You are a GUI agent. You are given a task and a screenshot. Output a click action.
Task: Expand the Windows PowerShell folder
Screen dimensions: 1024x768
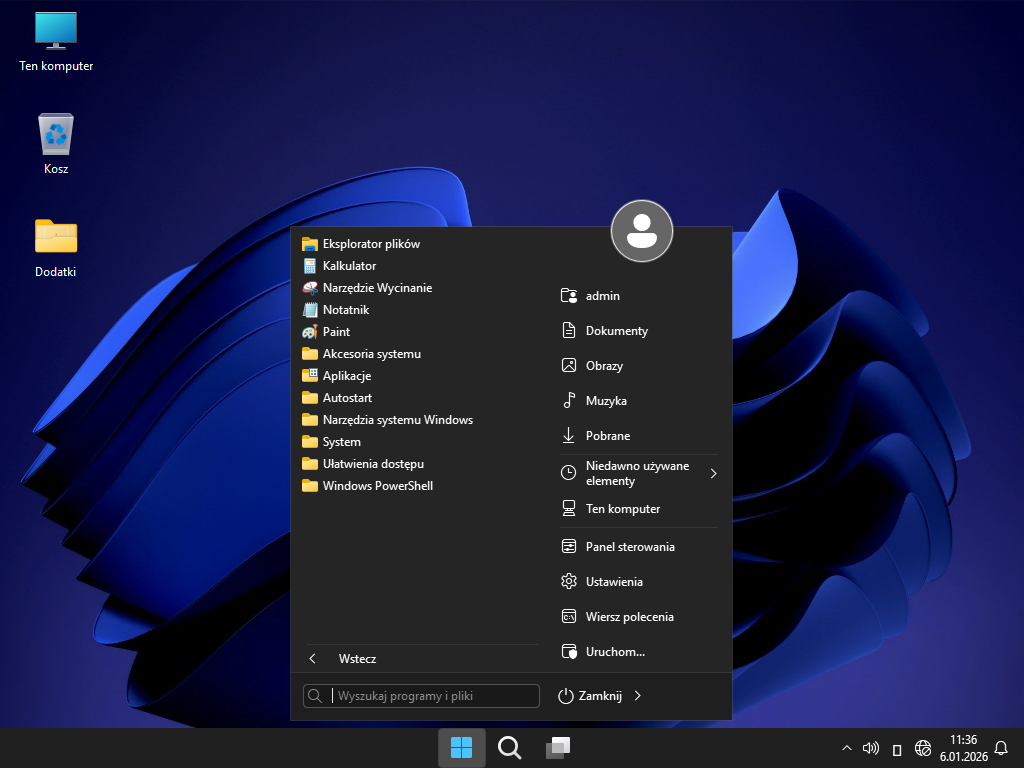[377, 486]
